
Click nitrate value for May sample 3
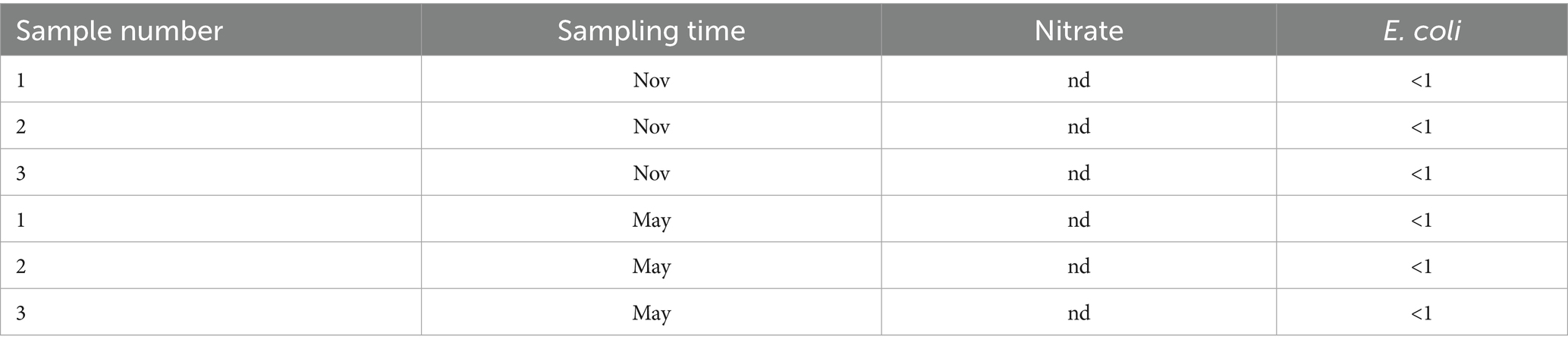pos(1078,313)
